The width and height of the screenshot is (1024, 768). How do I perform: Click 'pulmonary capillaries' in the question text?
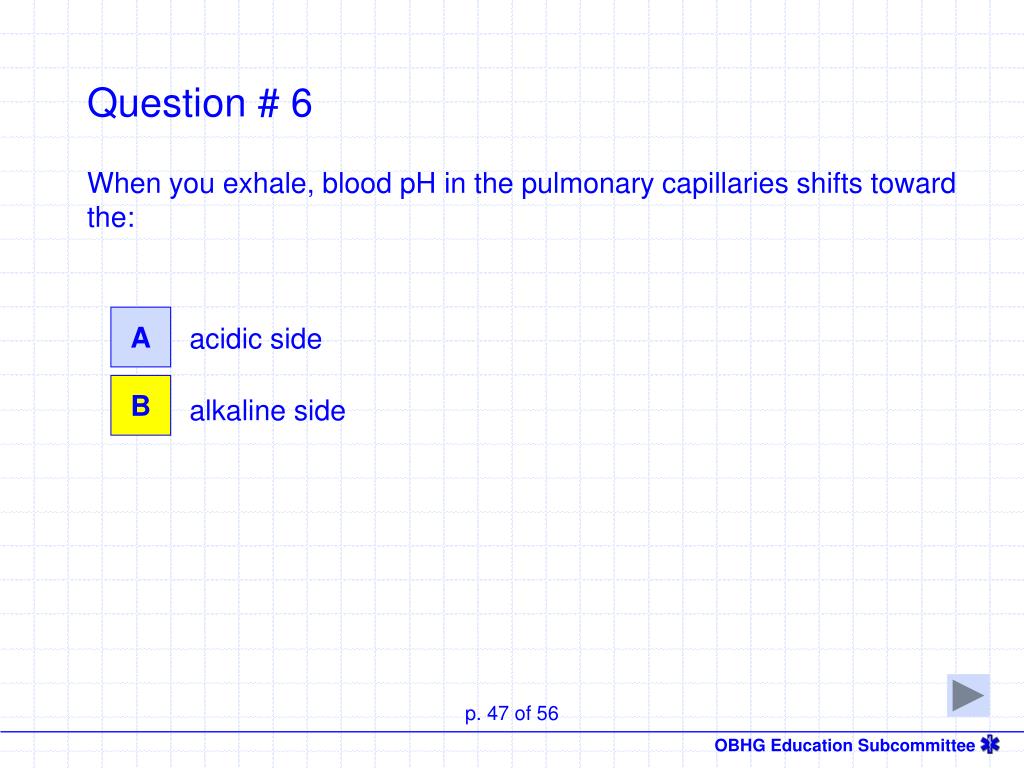(x=654, y=184)
